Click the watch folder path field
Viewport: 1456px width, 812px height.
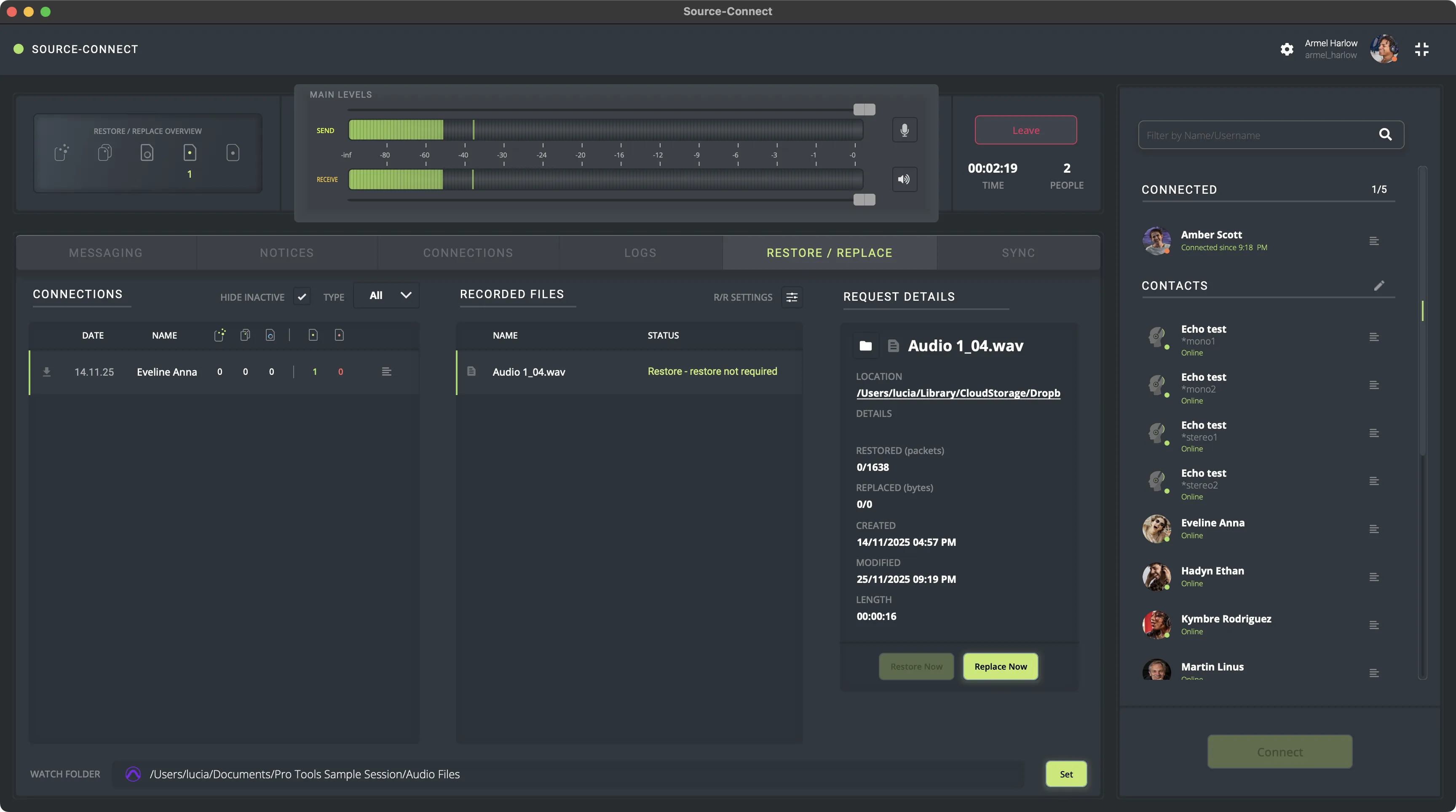[567, 774]
